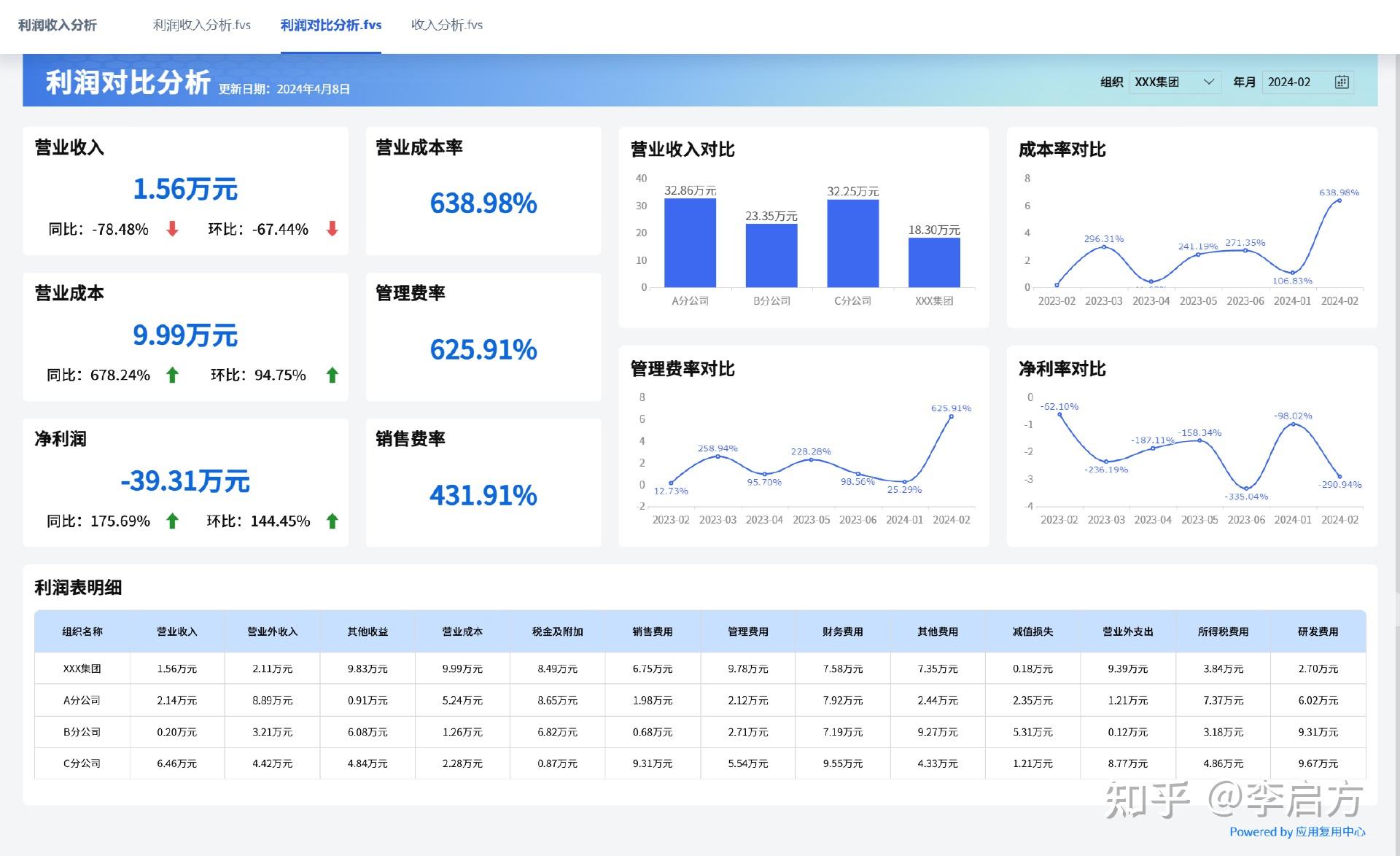Click the red down arrow beside 同比 -78.48%
Screen dimensions: 1400x856
173,229
